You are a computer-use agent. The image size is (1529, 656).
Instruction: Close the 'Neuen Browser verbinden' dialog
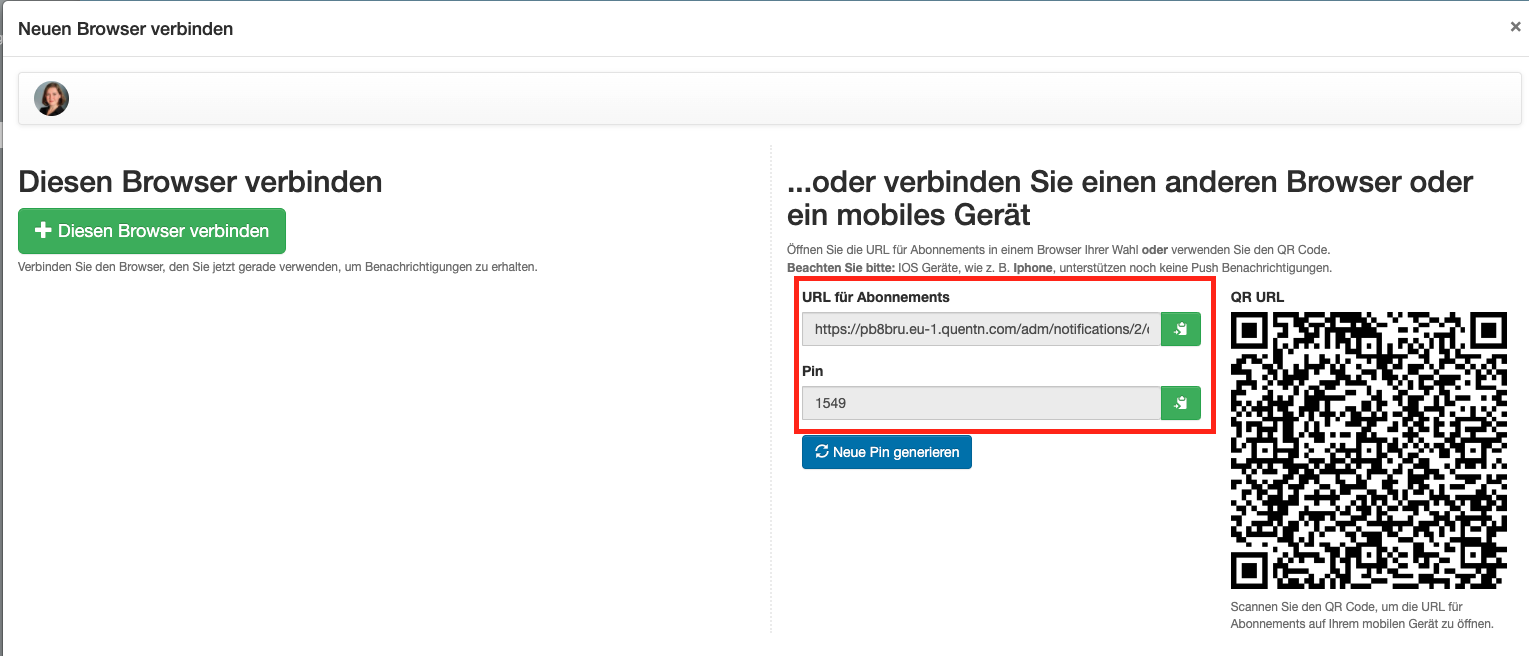click(x=1515, y=27)
